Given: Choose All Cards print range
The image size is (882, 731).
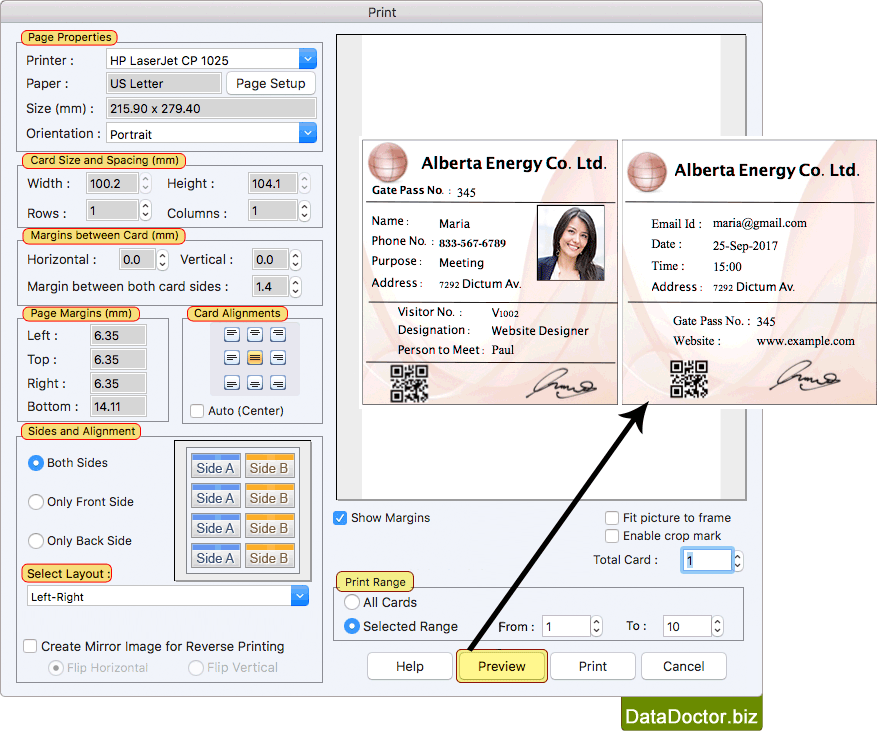Looking at the screenshot, I should tap(352, 602).
